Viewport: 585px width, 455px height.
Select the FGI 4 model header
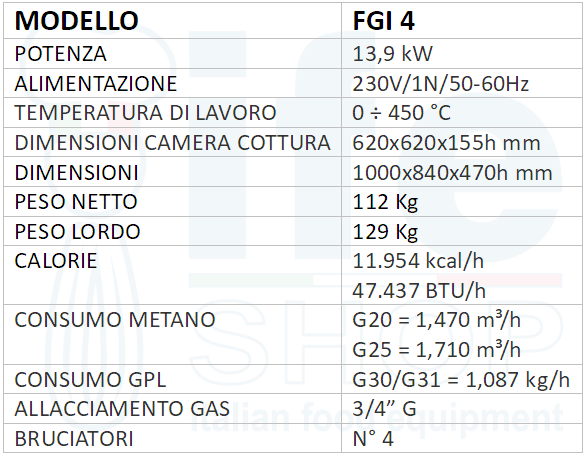coord(383,21)
